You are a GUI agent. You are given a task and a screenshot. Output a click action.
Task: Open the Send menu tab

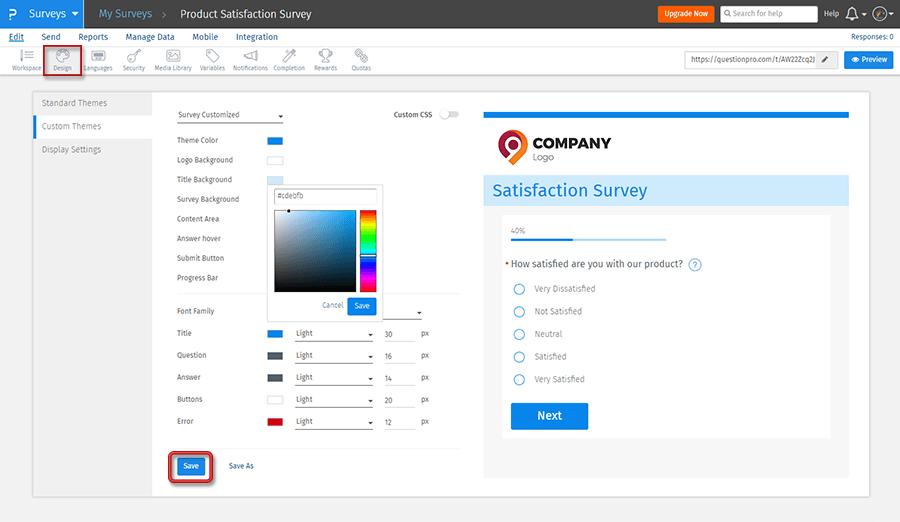click(51, 37)
